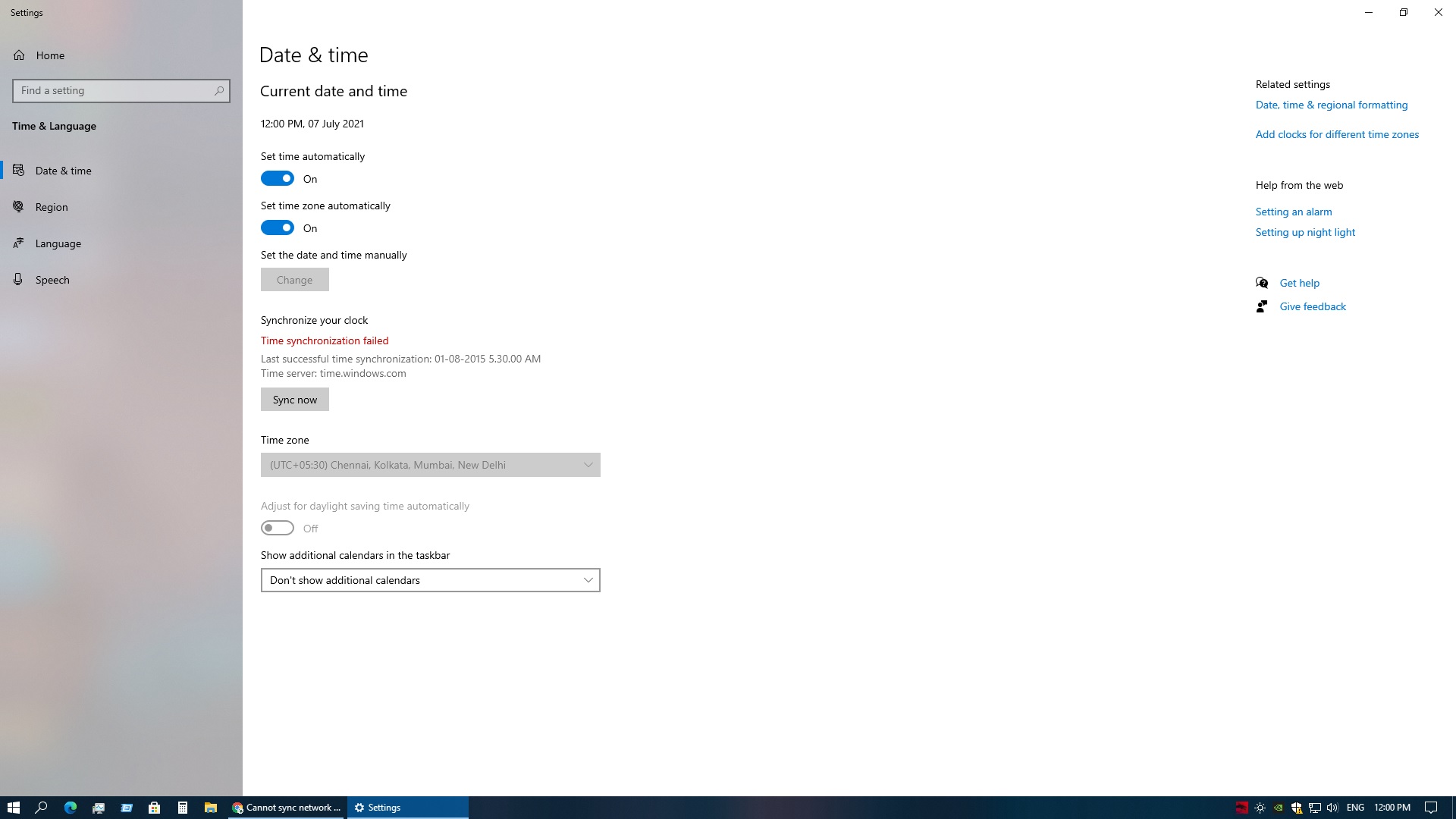Click the Get help chat icon
Image resolution: width=1456 pixels, height=819 pixels.
1262,283
